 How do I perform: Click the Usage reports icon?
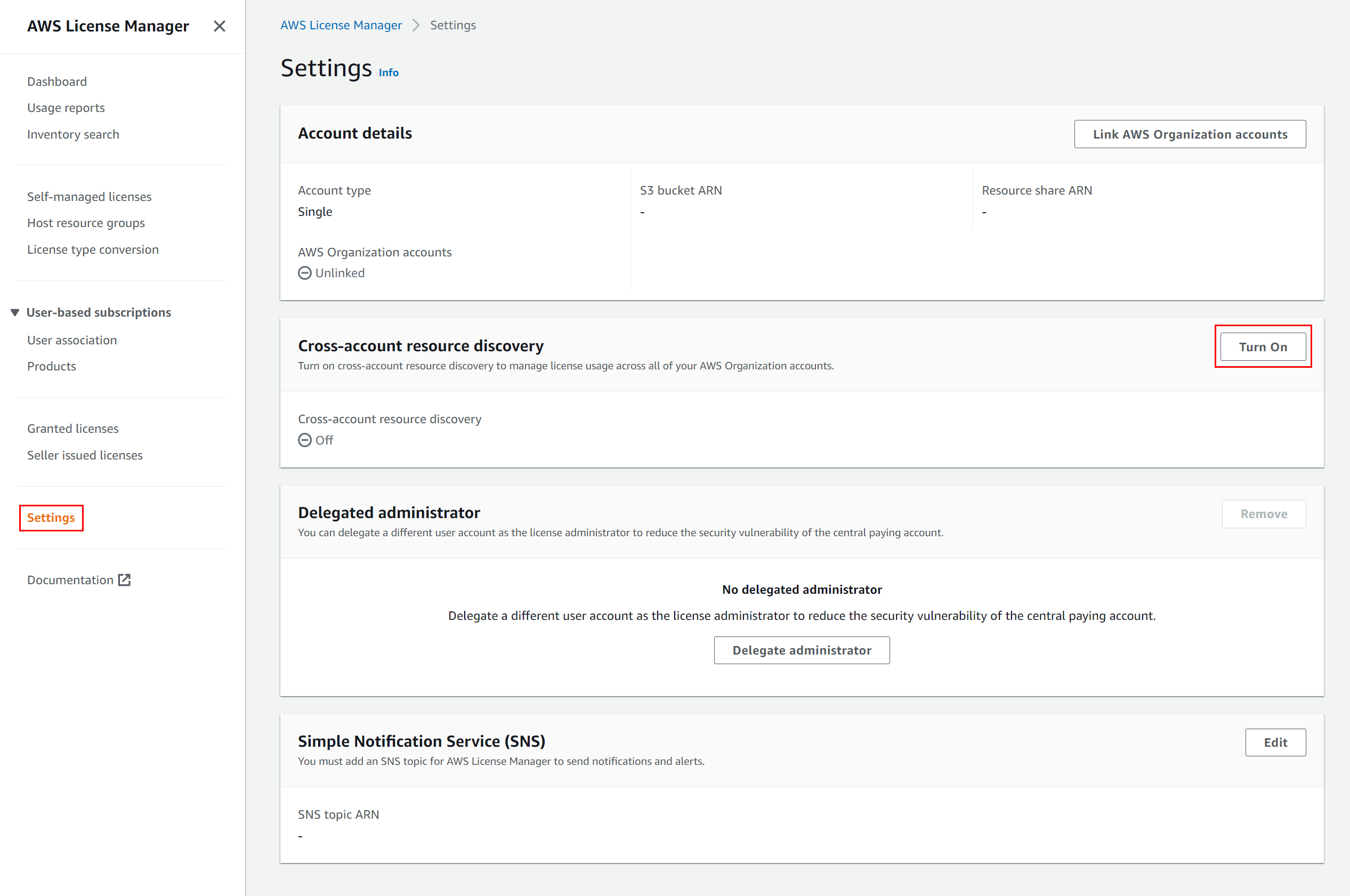click(65, 107)
